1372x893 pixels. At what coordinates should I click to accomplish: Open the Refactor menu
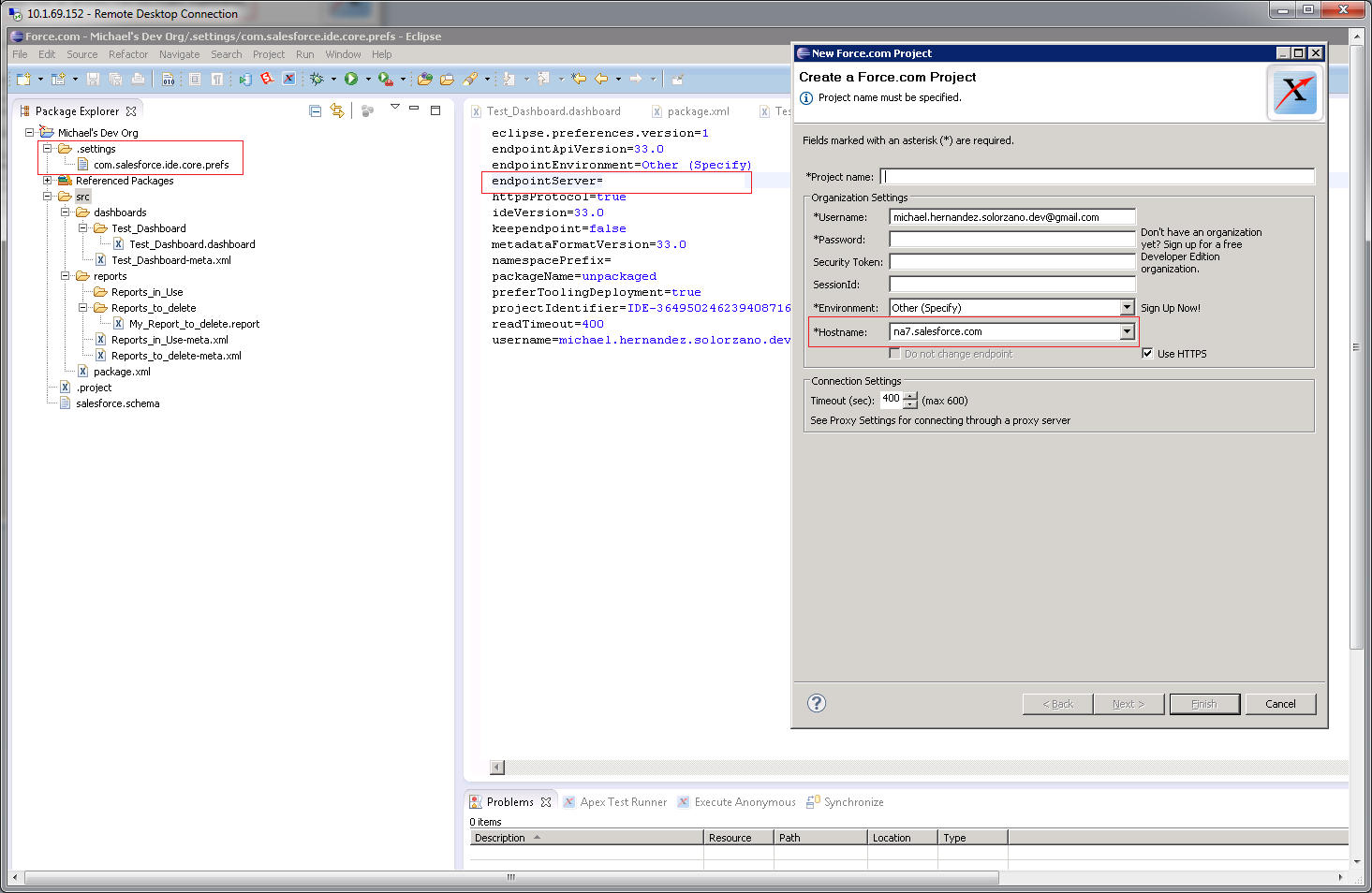point(128,54)
